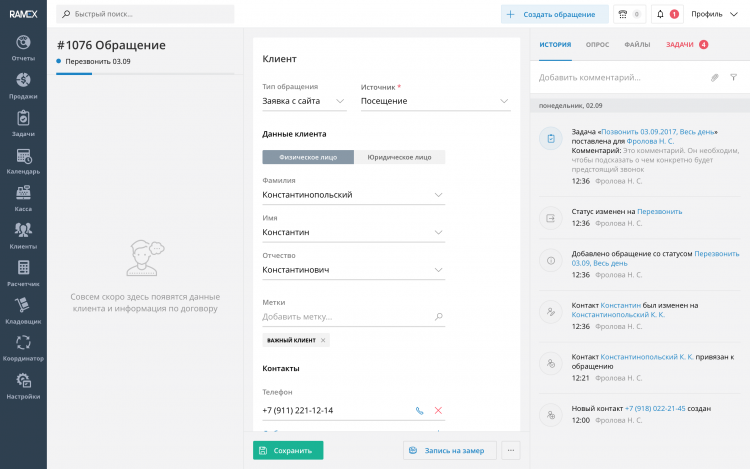
Task: Open Отчеты in the sidebar
Action: [23, 47]
